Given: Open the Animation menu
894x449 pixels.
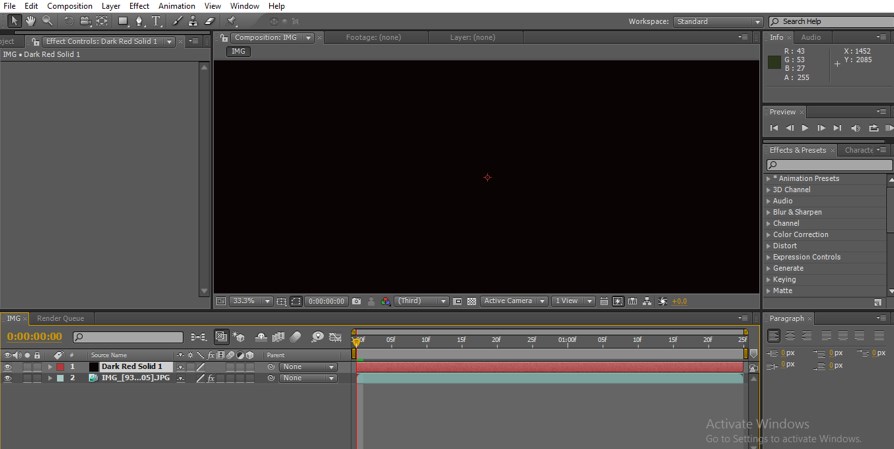Looking at the screenshot, I should click(x=176, y=6).
